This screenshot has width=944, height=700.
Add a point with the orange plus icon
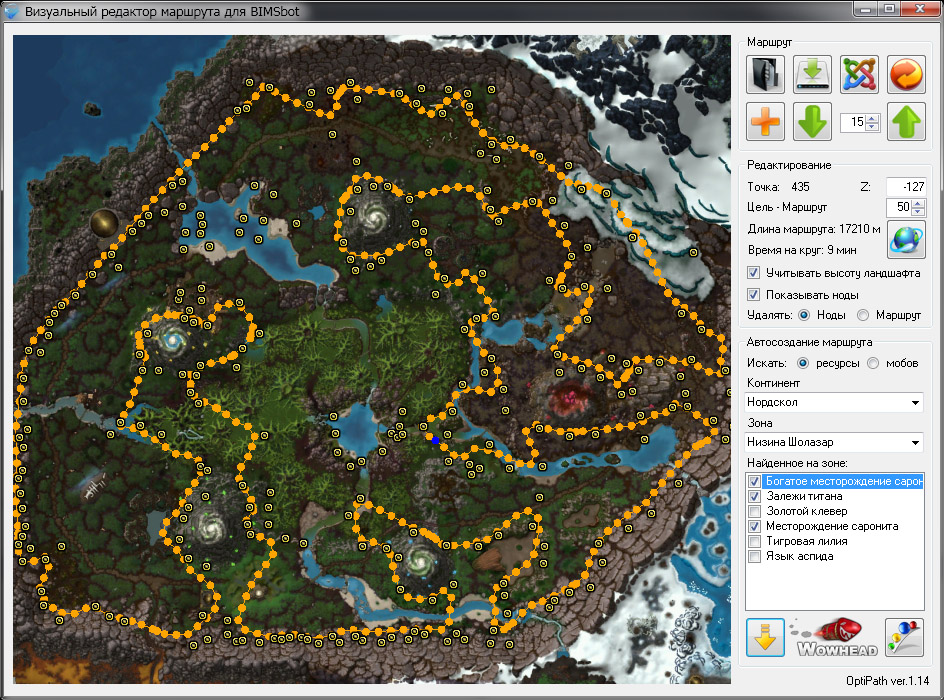click(765, 121)
